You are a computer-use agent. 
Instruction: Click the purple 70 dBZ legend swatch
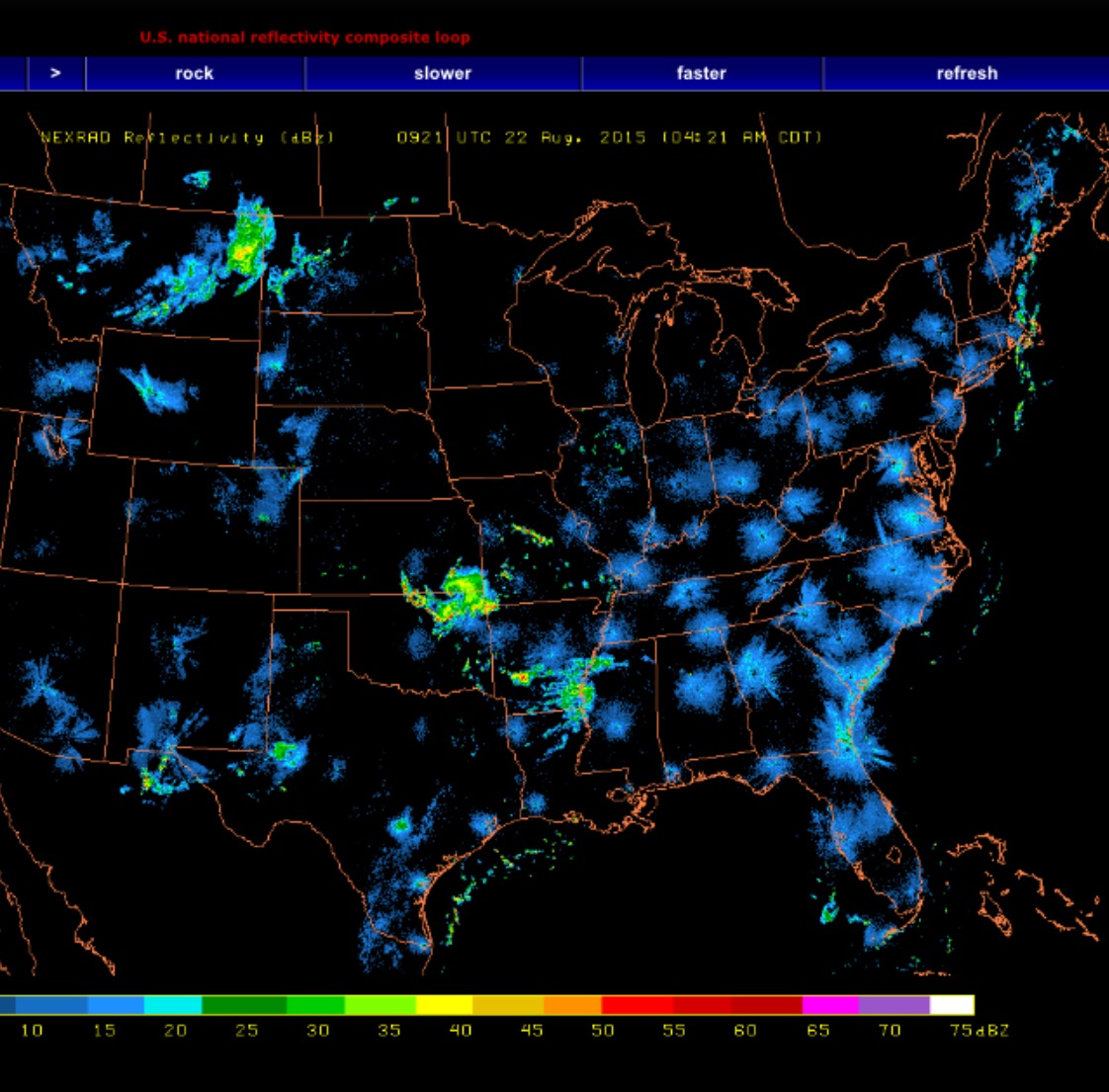pyautogui.click(x=894, y=1005)
